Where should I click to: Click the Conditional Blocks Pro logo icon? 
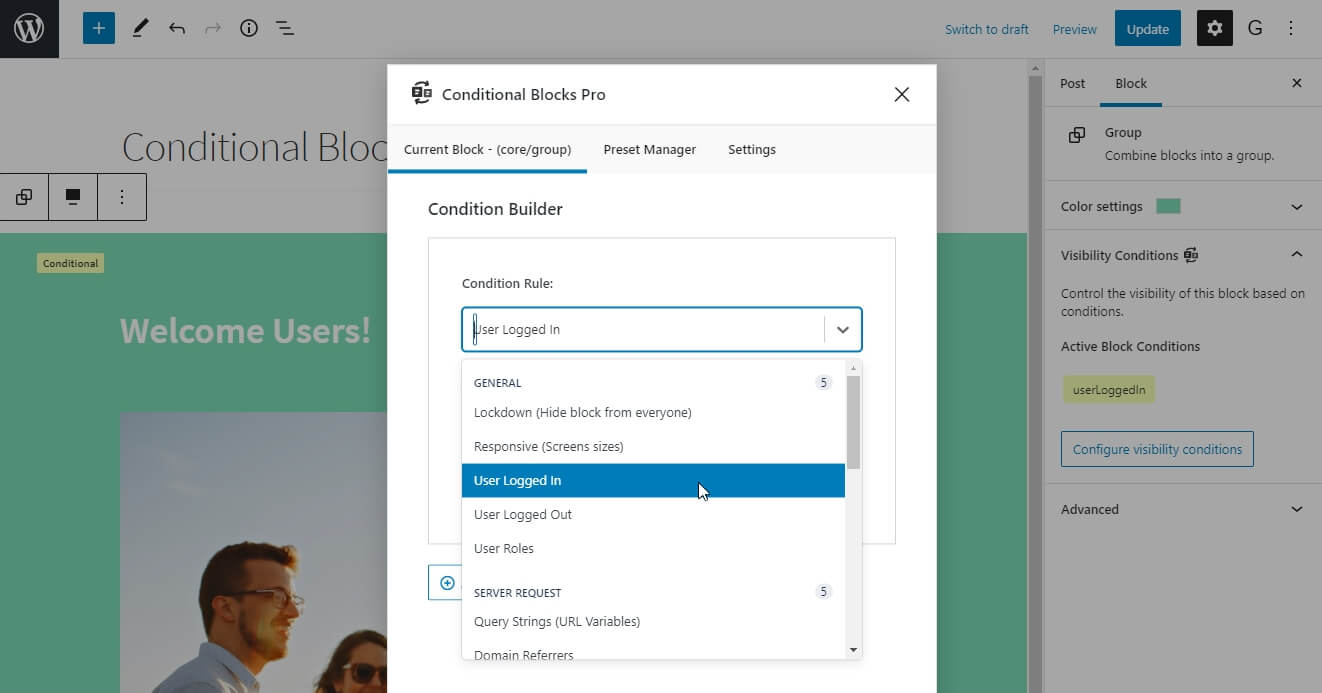pos(422,93)
